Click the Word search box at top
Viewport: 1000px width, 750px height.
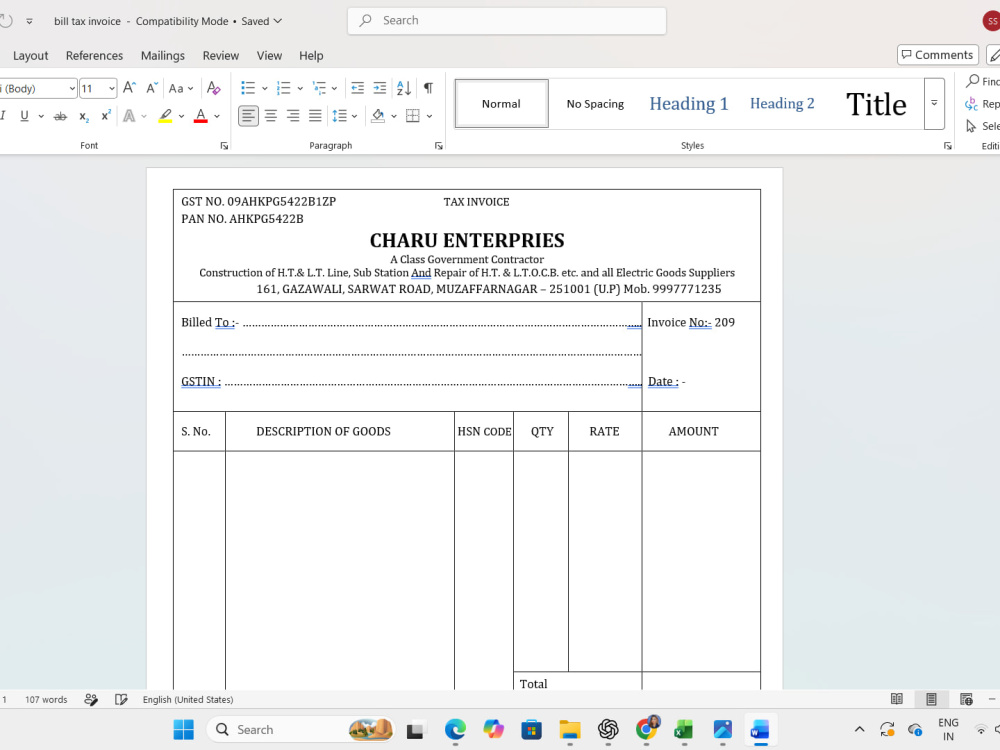(x=507, y=21)
